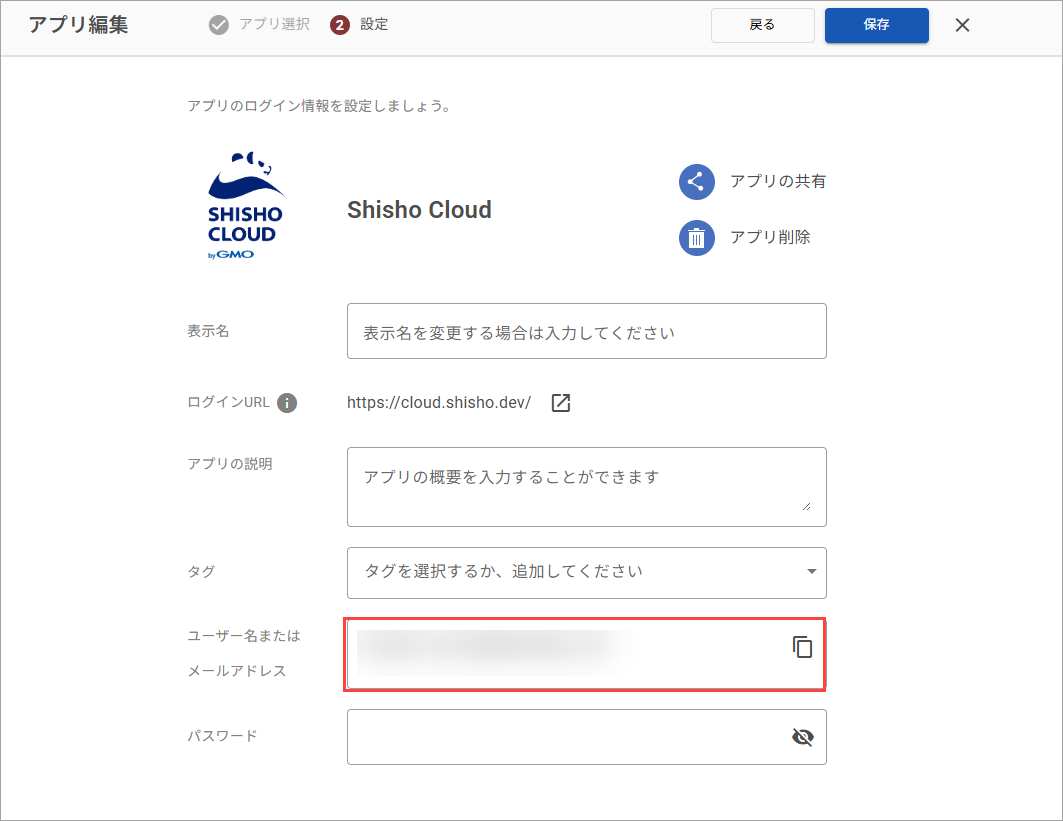Click the info icon beside ログインURL
The height and width of the screenshot is (821, 1063).
287,403
